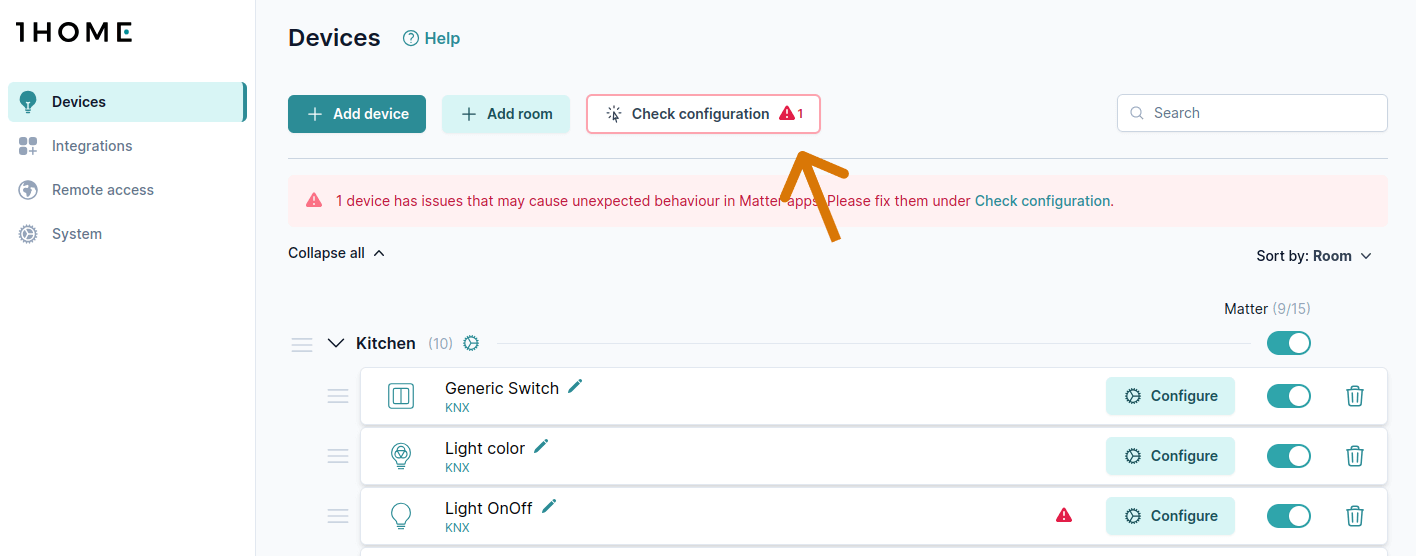Click the Add device button

pos(357,114)
